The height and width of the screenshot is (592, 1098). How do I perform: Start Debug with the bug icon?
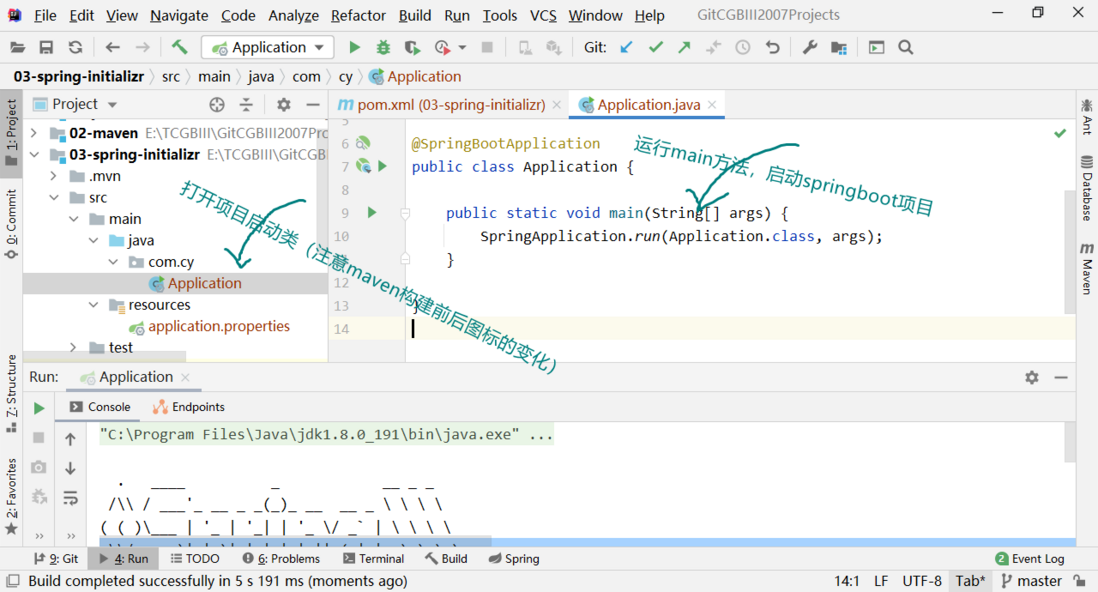click(x=383, y=48)
